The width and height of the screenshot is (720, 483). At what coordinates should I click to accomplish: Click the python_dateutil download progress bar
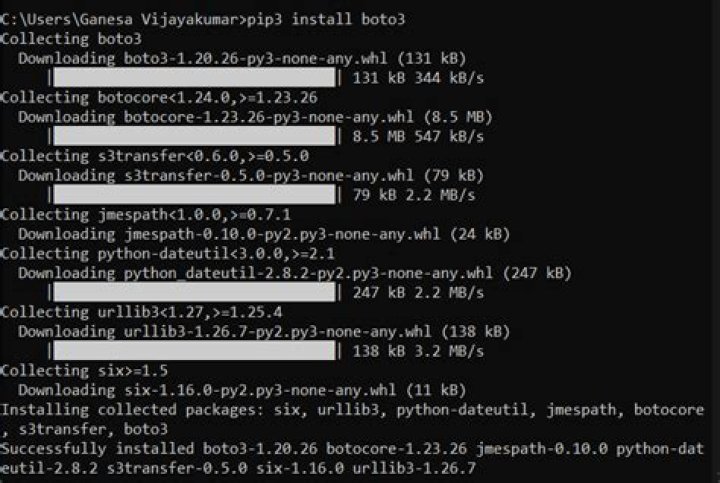pos(194,292)
